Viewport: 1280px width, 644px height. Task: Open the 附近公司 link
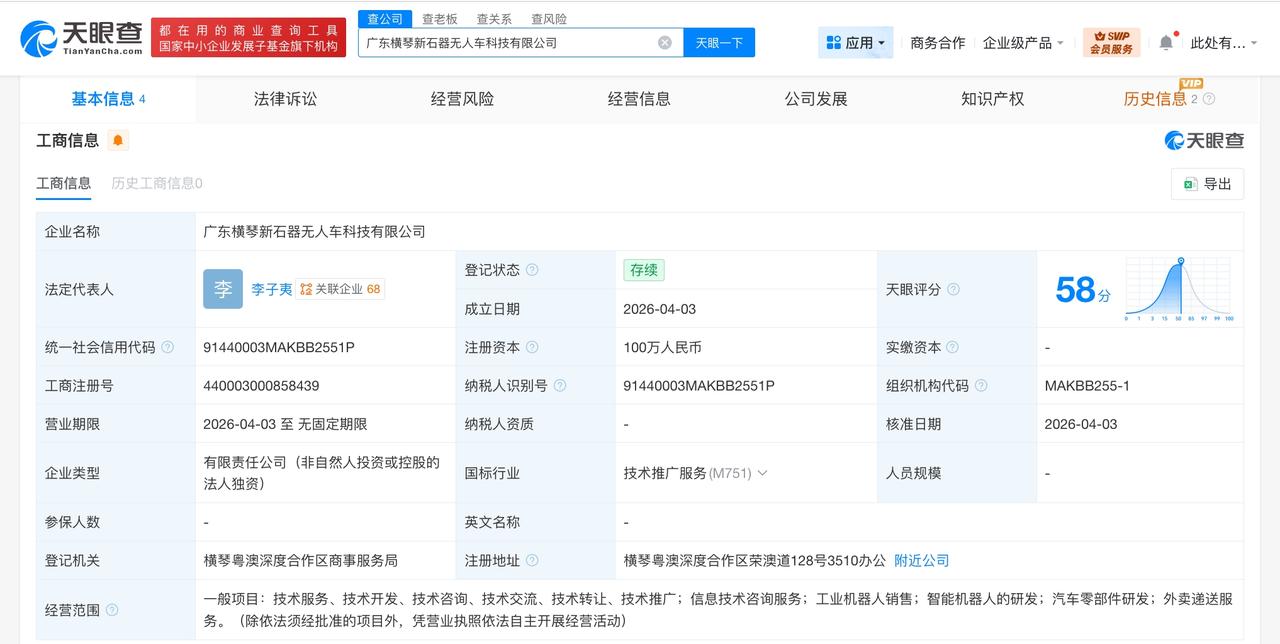[920, 560]
